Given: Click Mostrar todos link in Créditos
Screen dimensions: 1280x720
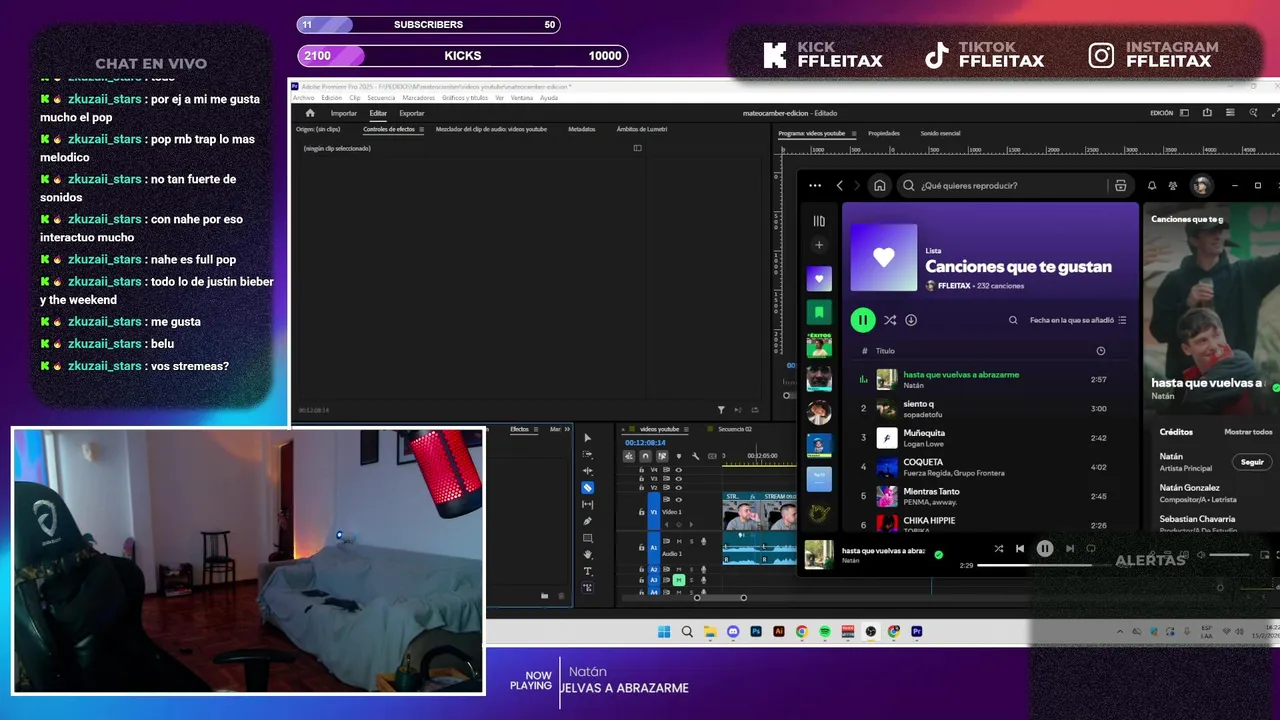Looking at the screenshot, I should (x=1248, y=432).
